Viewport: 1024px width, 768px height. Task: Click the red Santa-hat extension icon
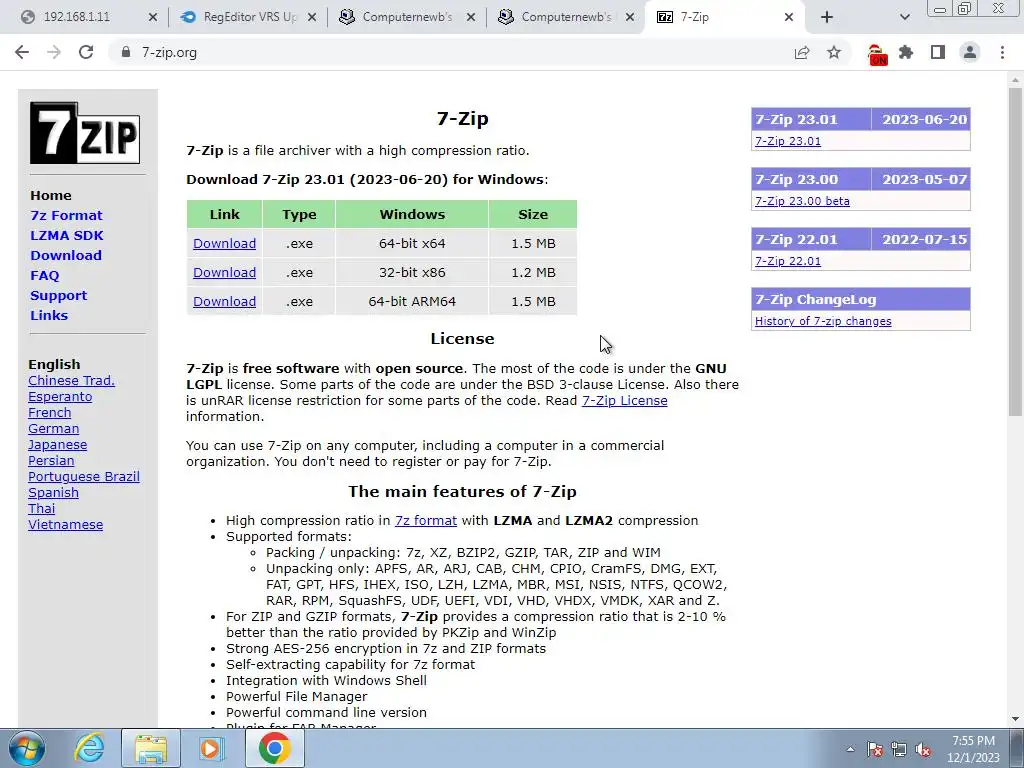coord(876,54)
